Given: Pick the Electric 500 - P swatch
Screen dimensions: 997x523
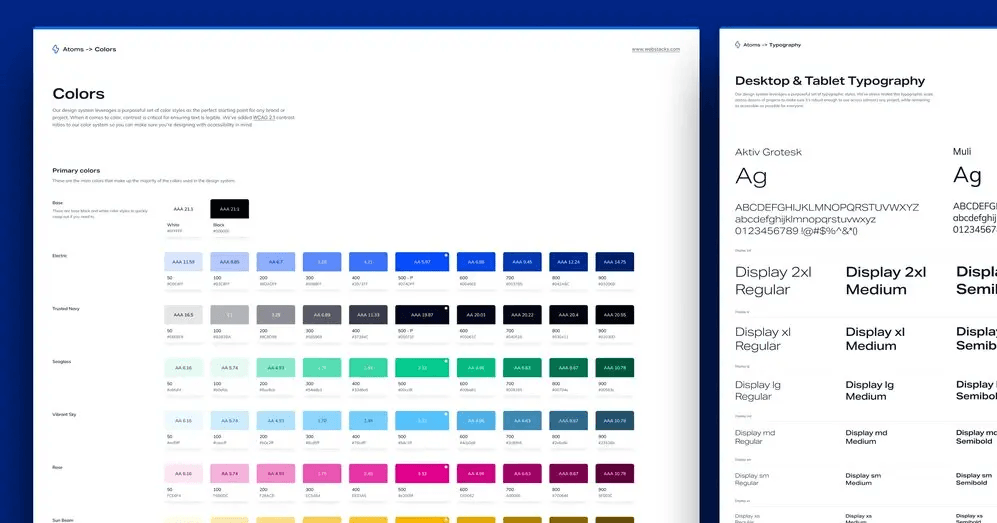Looking at the screenshot, I should [x=422, y=262].
